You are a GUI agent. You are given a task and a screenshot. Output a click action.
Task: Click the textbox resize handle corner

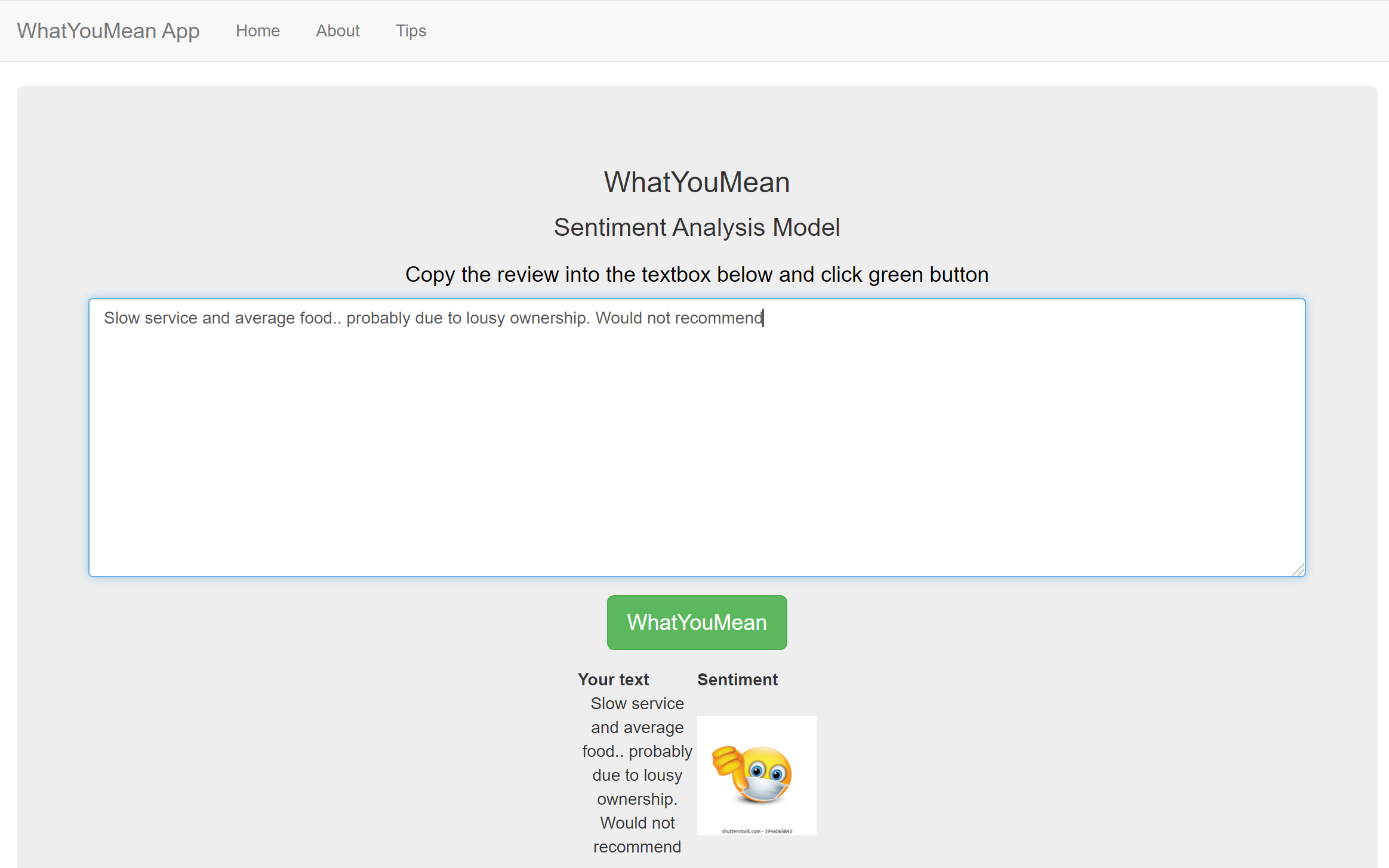[1298, 570]
